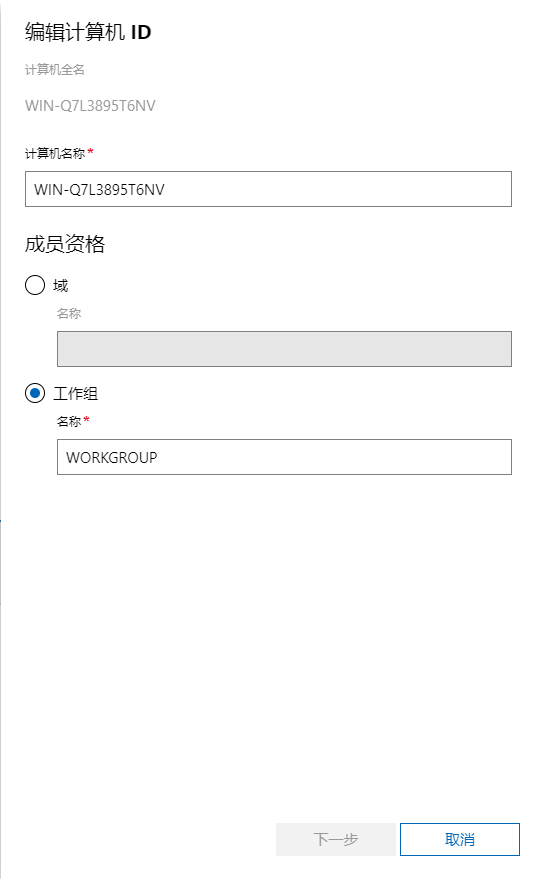Click the 名称 label under 工作组
This screenshot has height=879, width=534.
69,421
